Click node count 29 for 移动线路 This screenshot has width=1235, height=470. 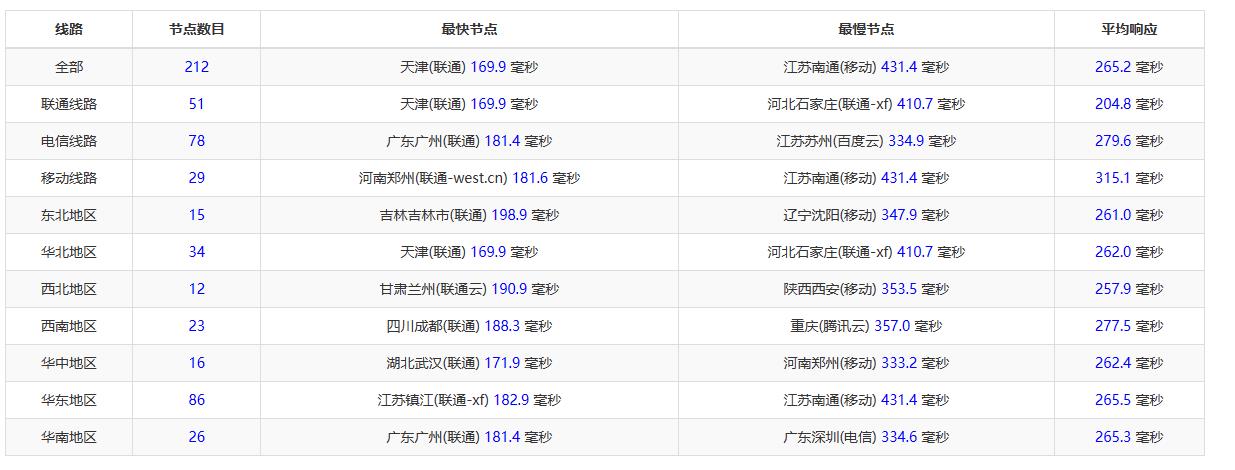pos(196,178)
